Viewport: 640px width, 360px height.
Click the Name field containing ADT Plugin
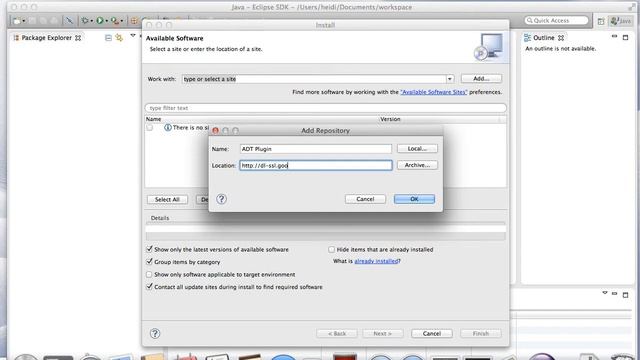316,149
